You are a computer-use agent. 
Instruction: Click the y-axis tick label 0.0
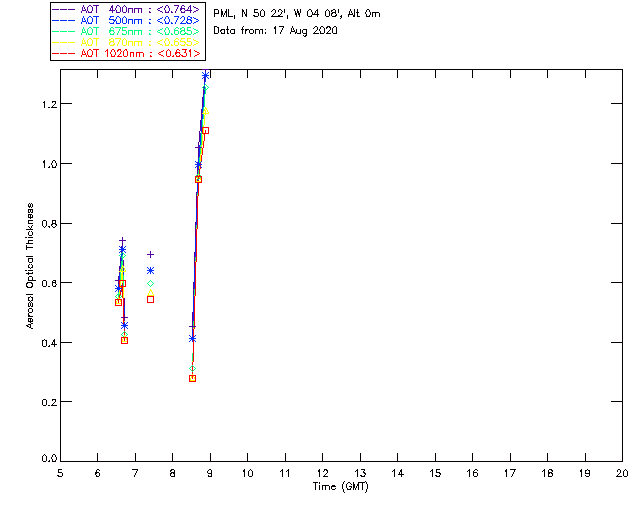(x=49, y=459)
